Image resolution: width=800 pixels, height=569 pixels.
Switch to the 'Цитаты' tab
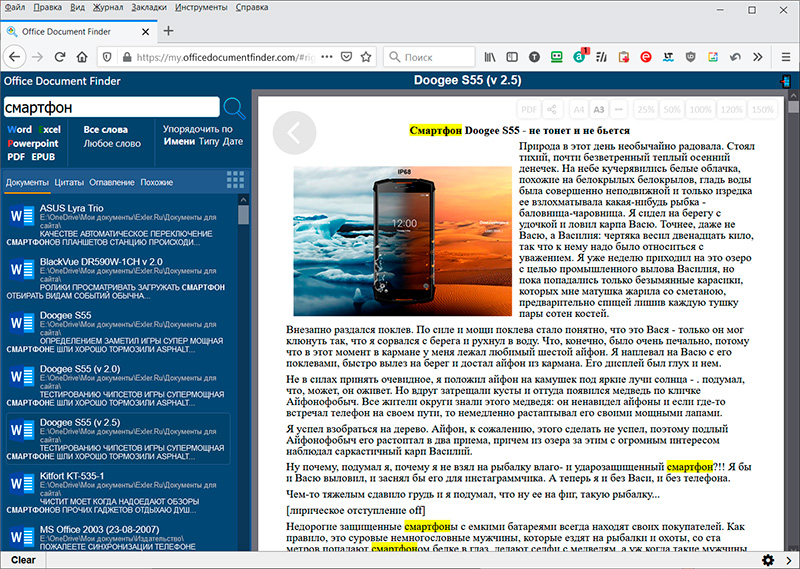[x=69, y=182]
